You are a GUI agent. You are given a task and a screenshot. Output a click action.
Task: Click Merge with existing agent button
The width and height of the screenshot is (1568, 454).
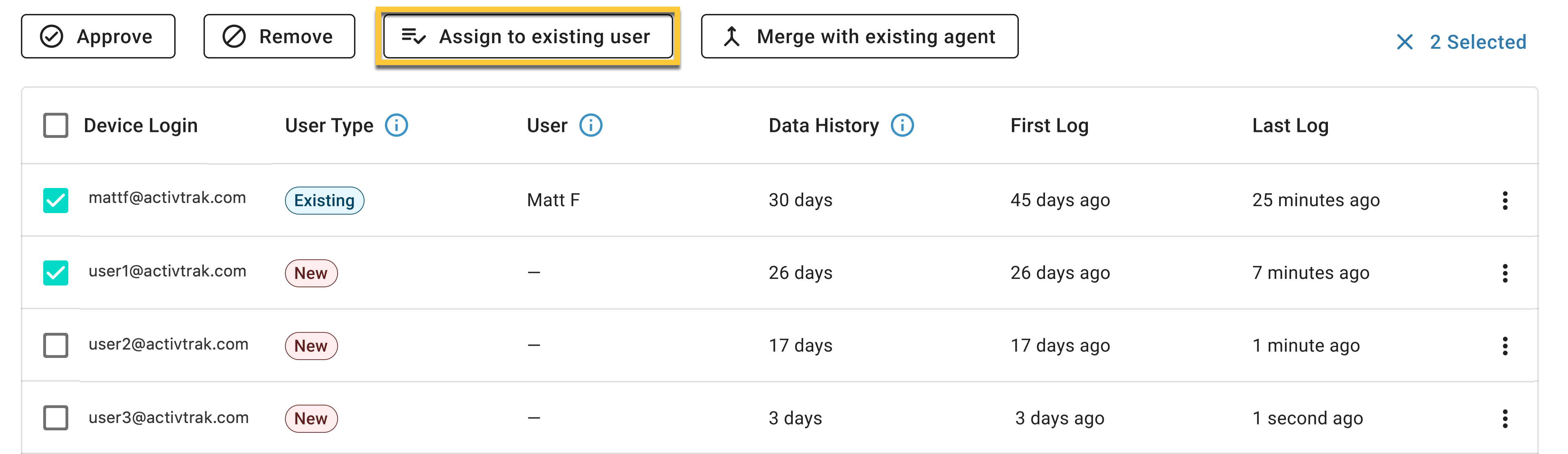coord(860,37)
